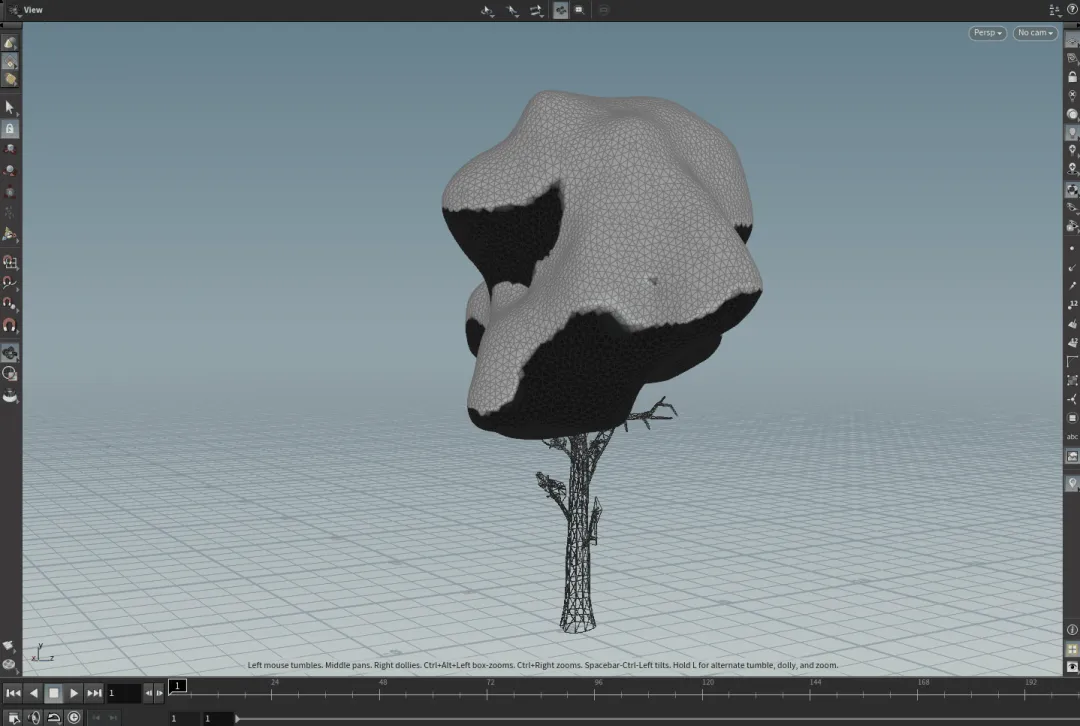Click the display options info icon
Image resolution: width=1080 pixels, height=726 pixels.
(1072, 630)
